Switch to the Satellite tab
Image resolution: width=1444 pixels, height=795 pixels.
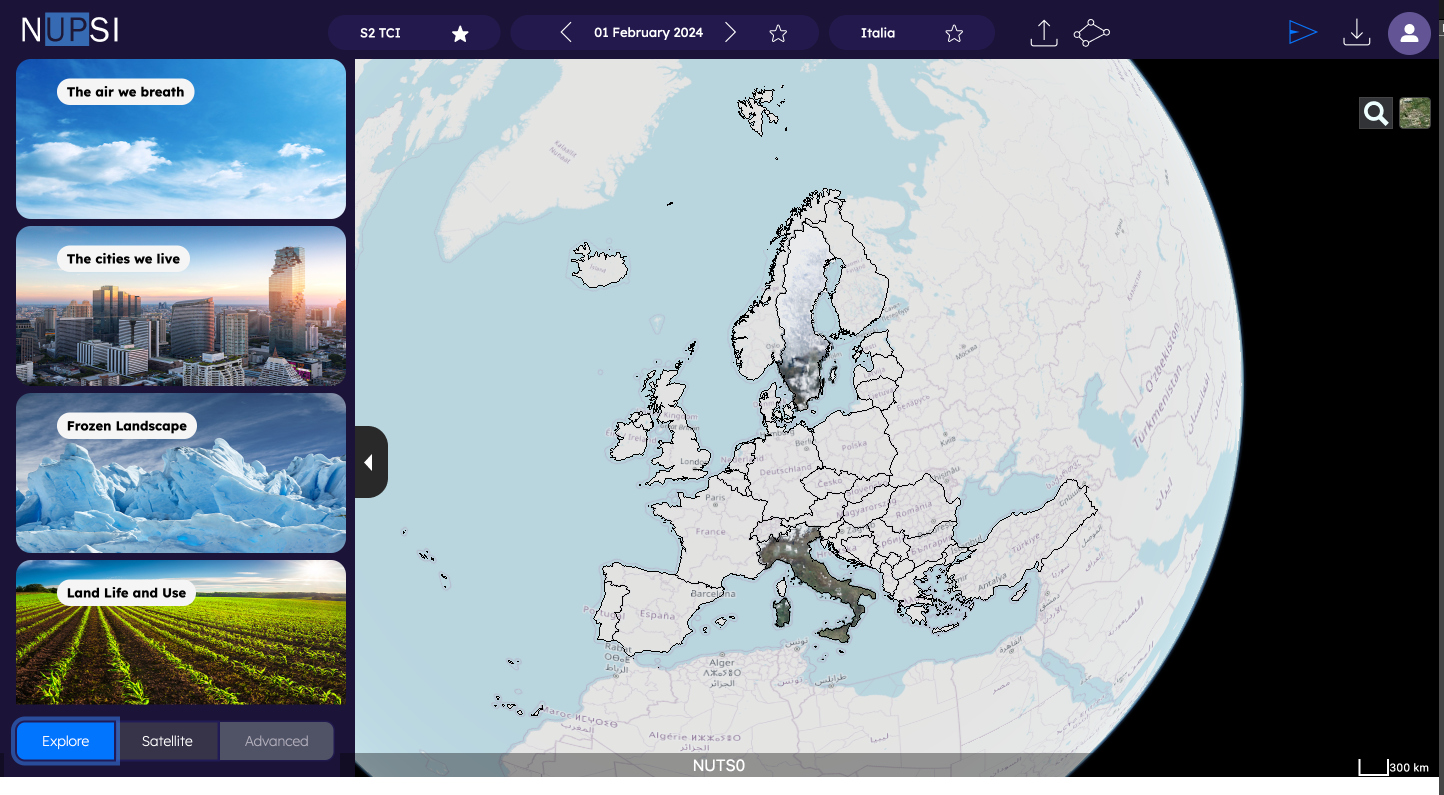click(167, 741)
